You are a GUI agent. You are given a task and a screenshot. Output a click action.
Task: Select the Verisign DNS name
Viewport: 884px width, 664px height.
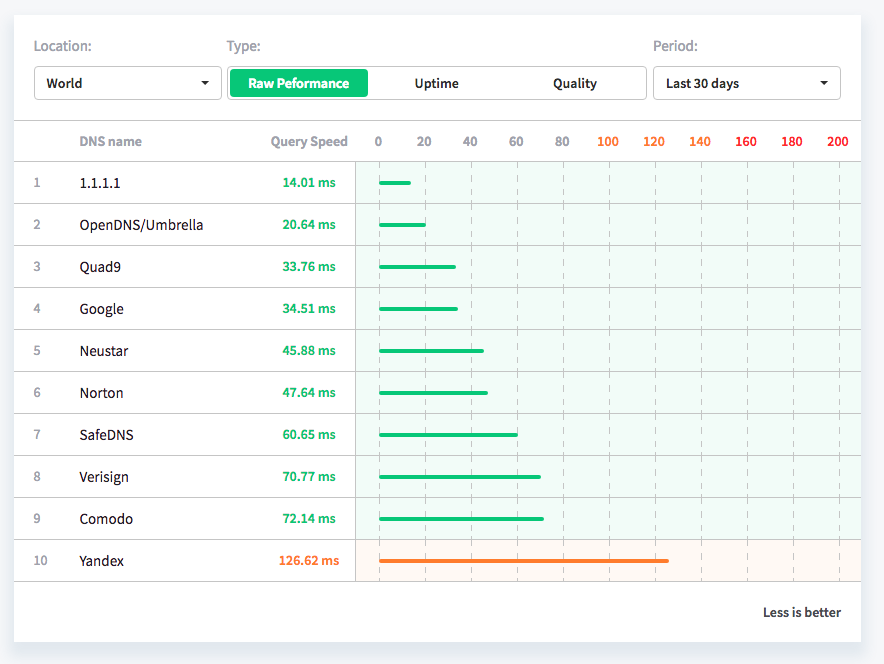104,477
